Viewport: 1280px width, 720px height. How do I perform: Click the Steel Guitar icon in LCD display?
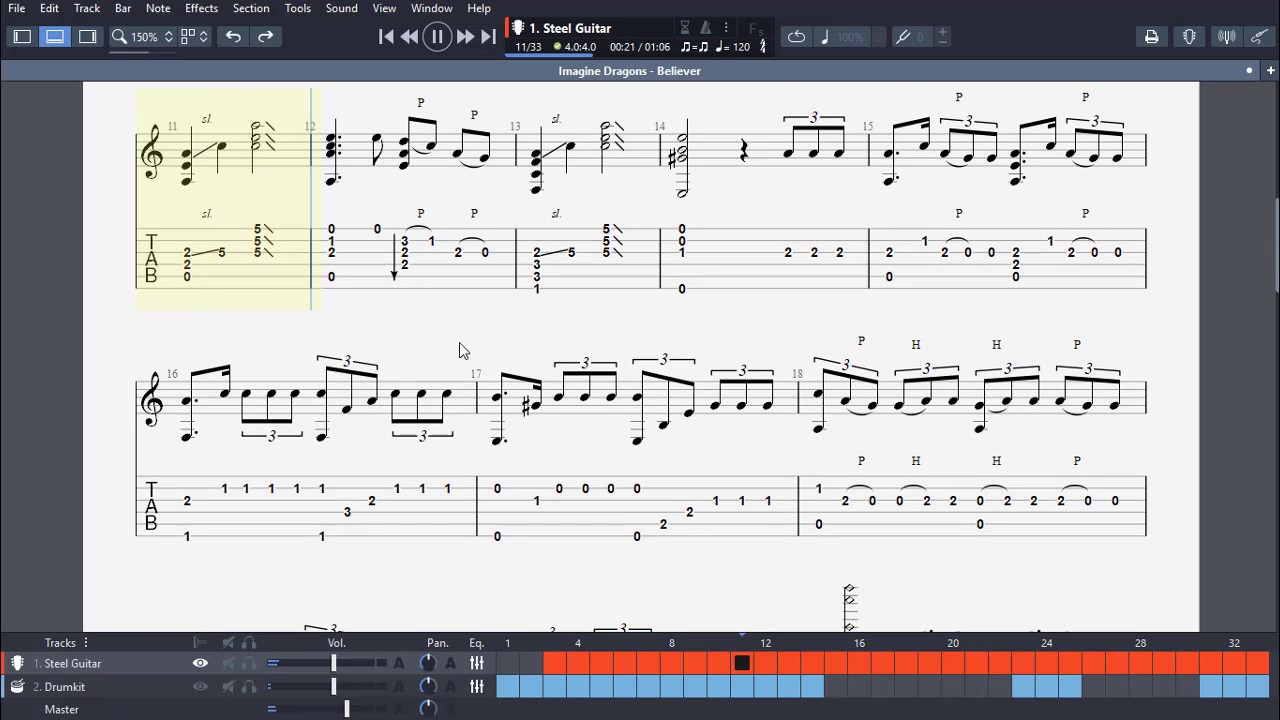[x=518, y=28]
